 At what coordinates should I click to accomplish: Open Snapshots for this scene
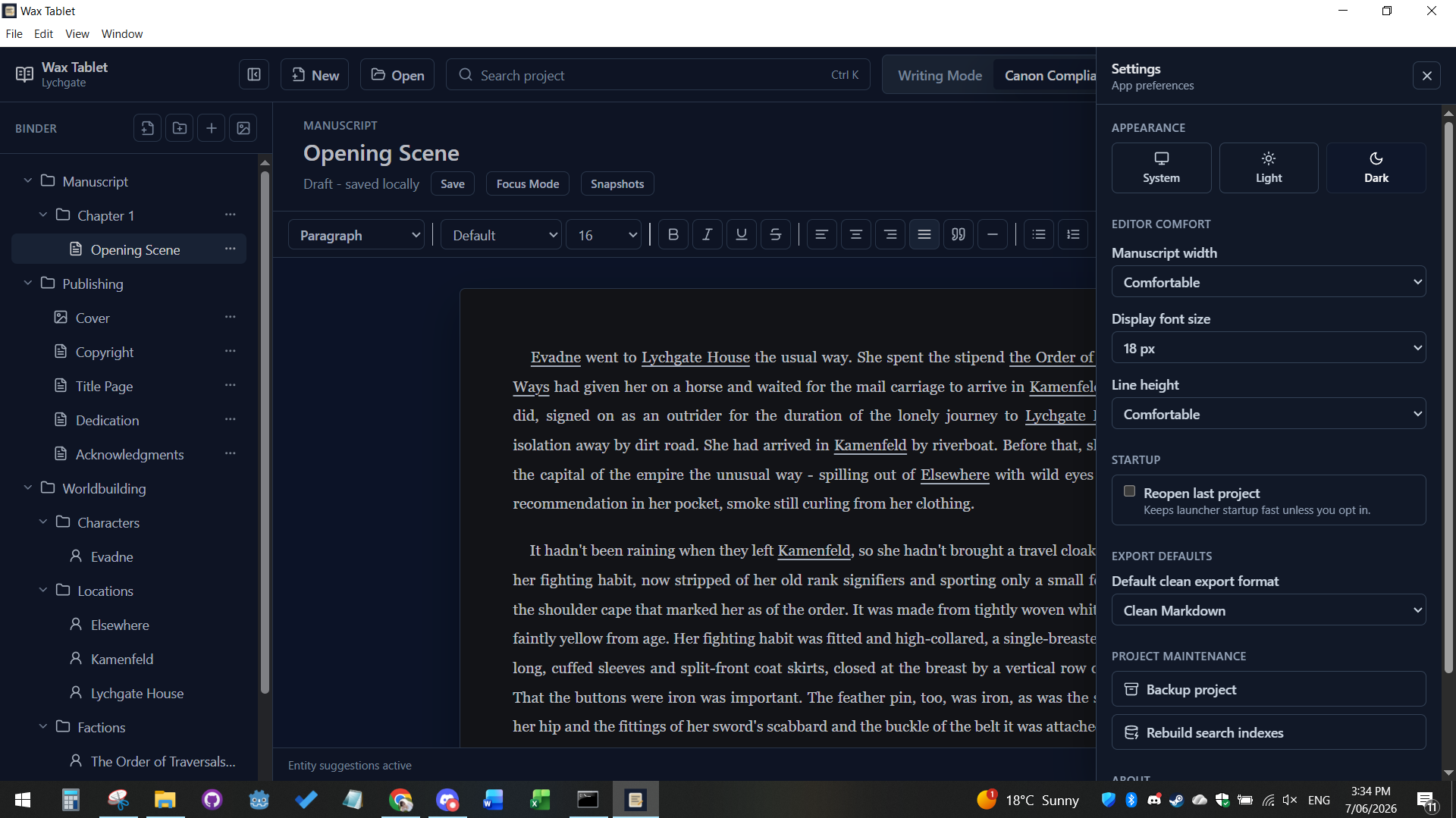click(617, 183)
